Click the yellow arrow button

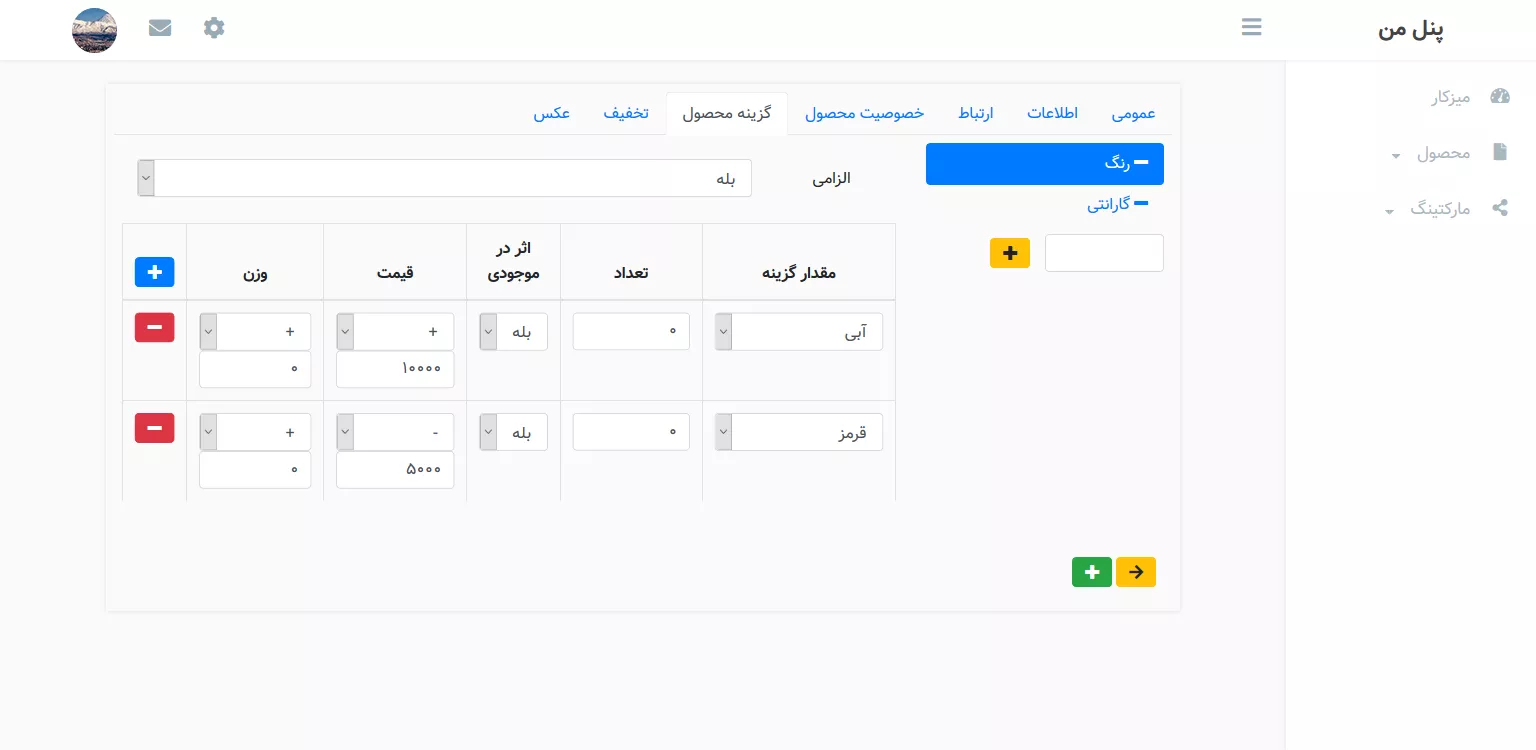1136,572
